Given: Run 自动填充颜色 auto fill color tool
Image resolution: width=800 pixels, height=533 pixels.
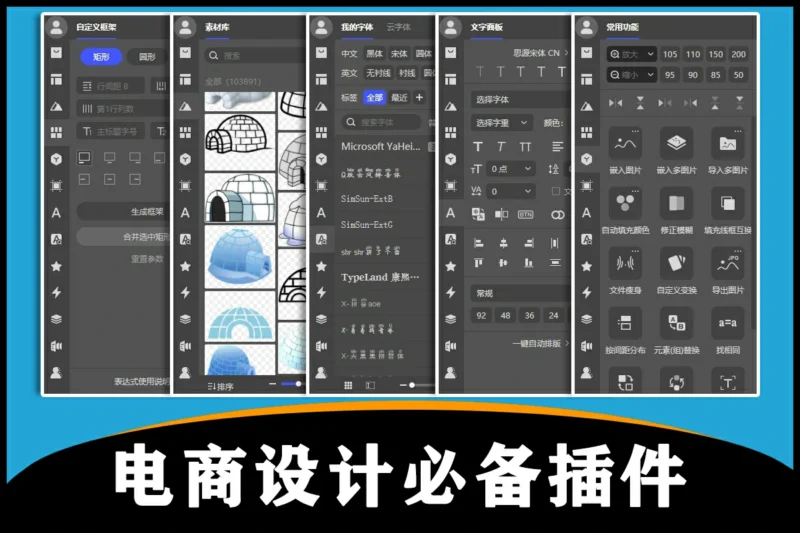Looking at the screenshot, I should pos(625,204).
